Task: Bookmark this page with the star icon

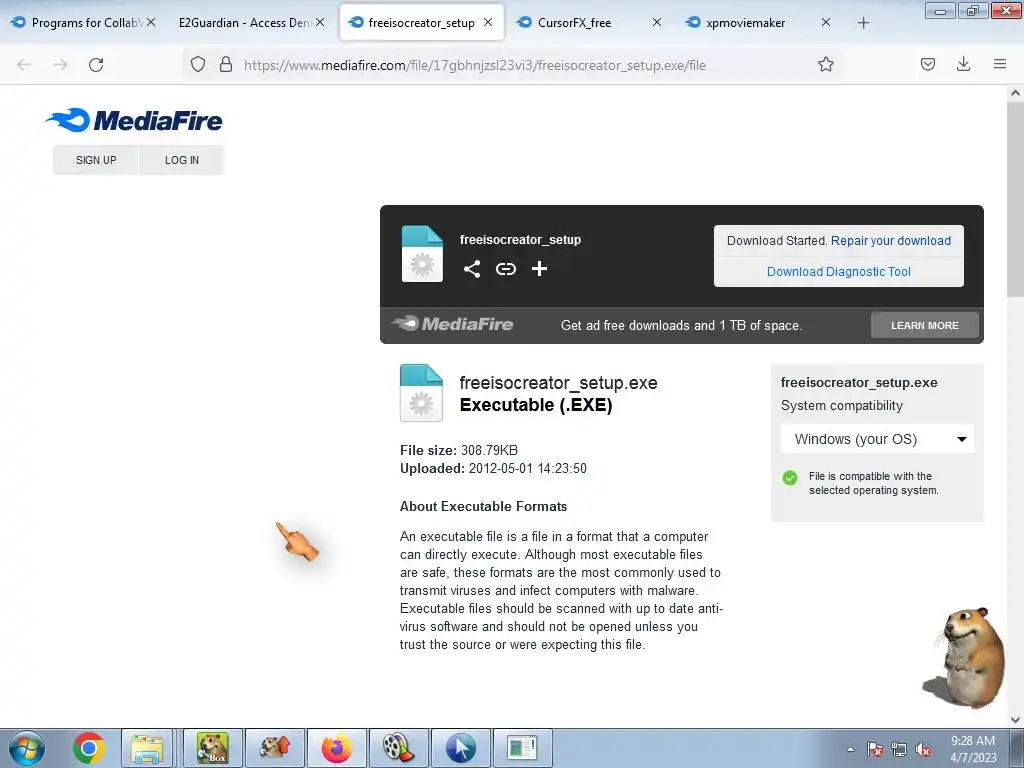Action: 825,64
